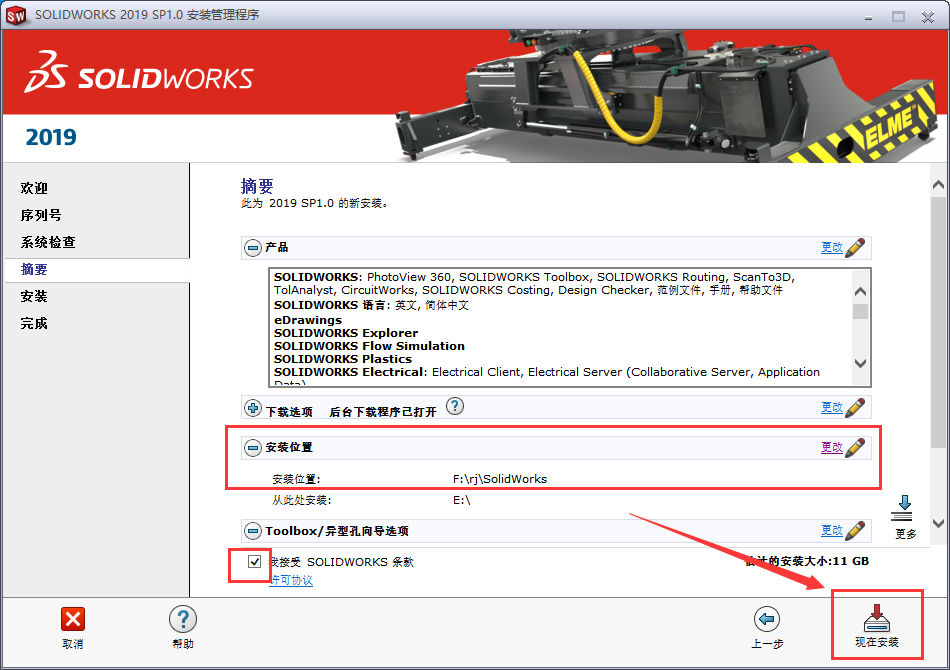Close the installation manager window
The height and width of the screenshot is (670, 950).
click(x=928, y=17)
